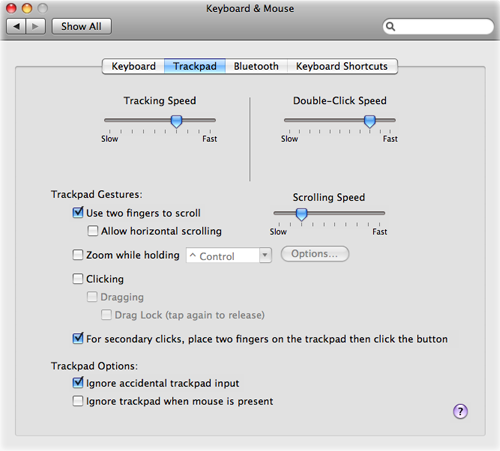Switch to the Bluetooth tab
Screen dimensions: 500x451
point(256,66)
